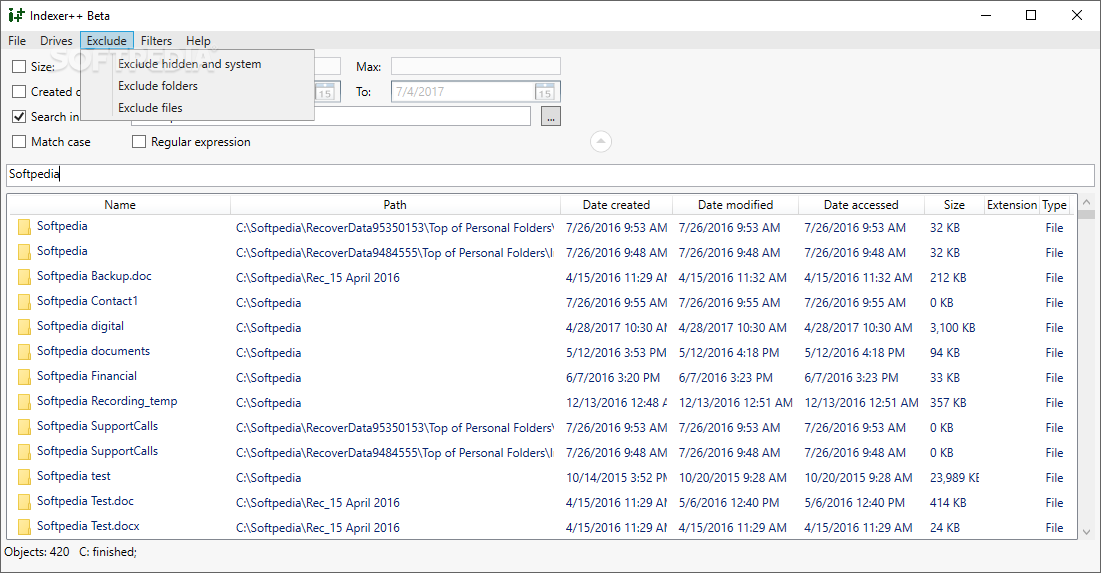Click the Softpedia search text box

click(x=550, y=174)
